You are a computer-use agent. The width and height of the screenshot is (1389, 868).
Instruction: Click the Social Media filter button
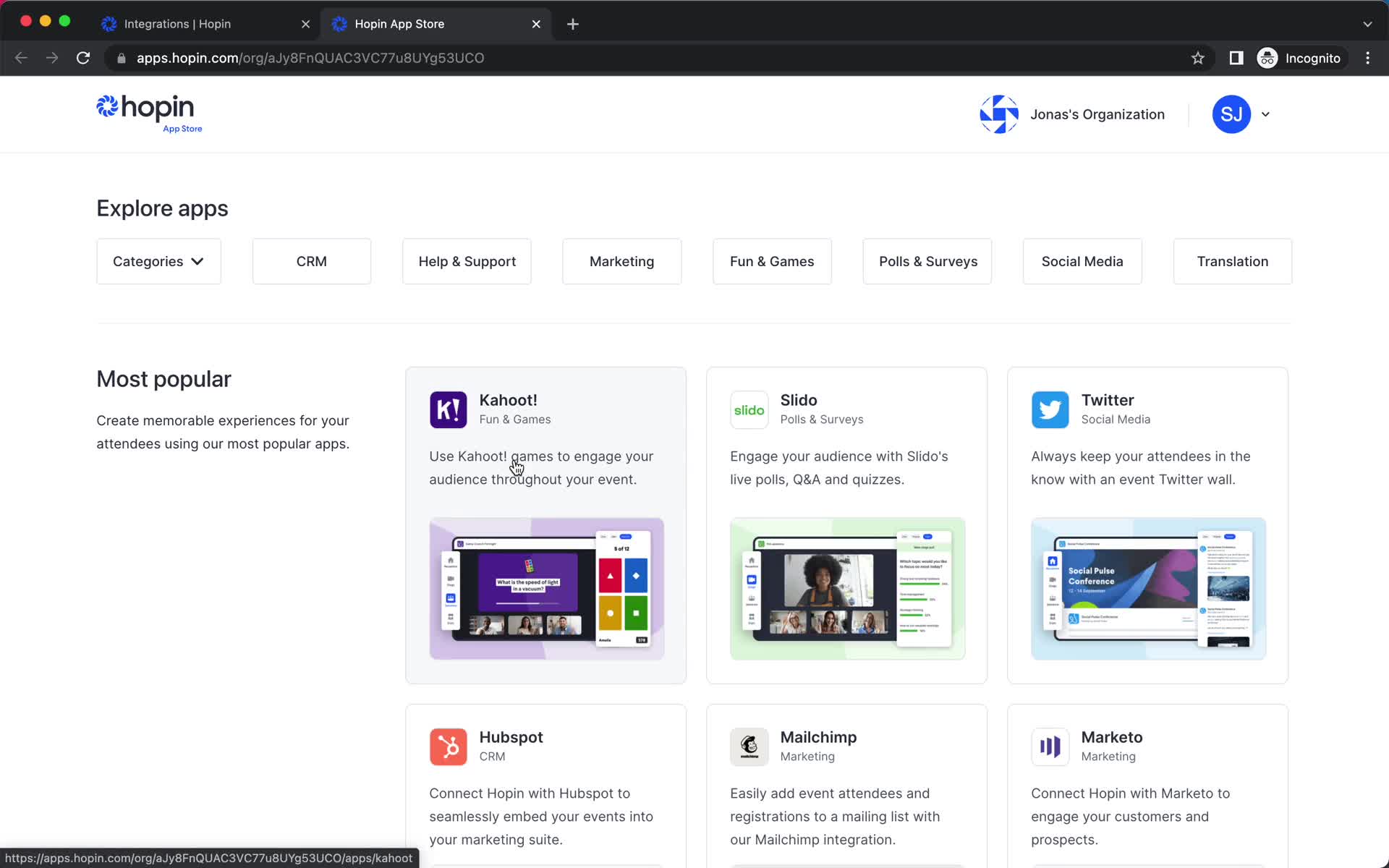(1081, 261)
